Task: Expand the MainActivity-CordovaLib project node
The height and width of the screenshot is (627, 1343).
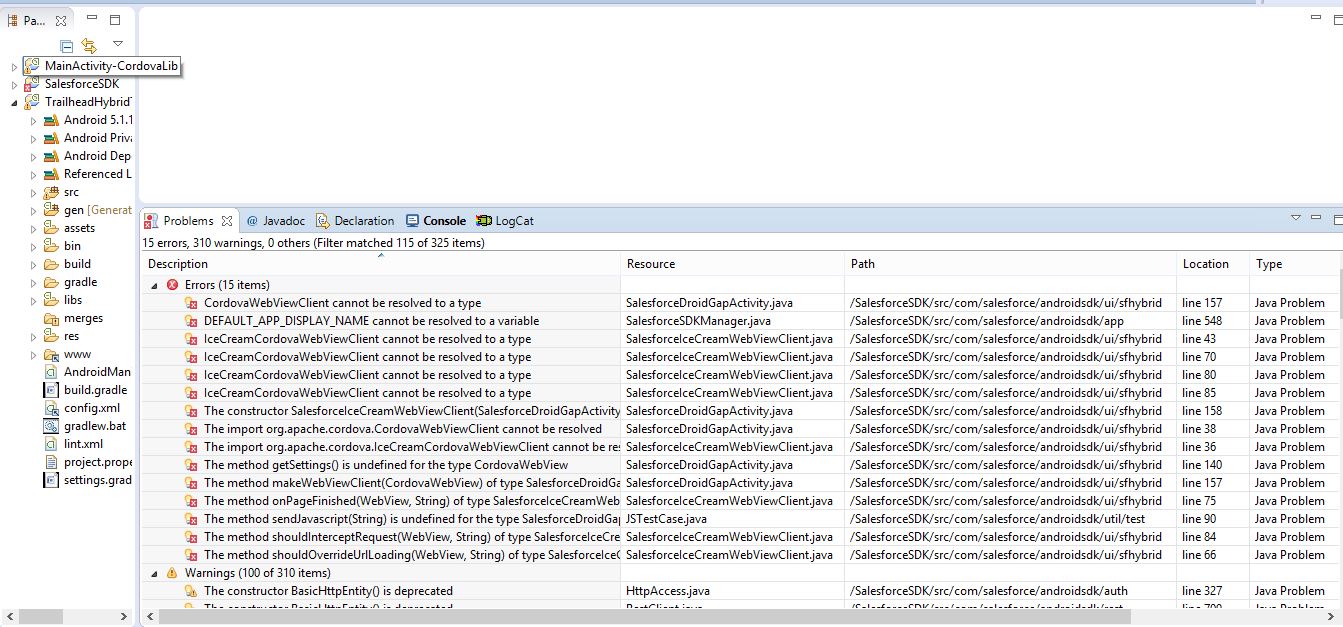Action: (14, 67)
